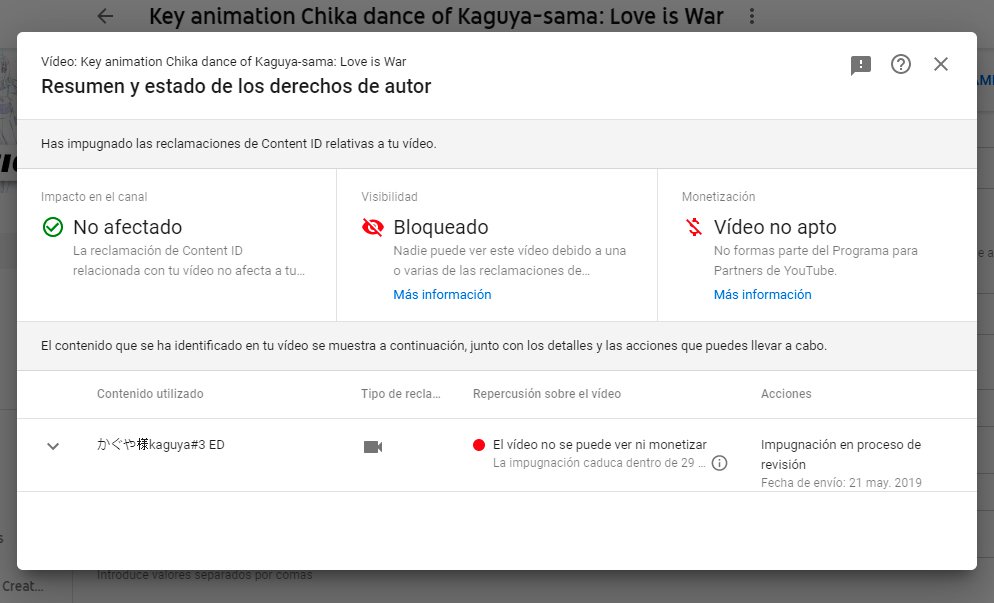The width and height of the screenshot is (994, 603).
Task: Click the send feedback icon in dialog header
Action: point(860,65)
